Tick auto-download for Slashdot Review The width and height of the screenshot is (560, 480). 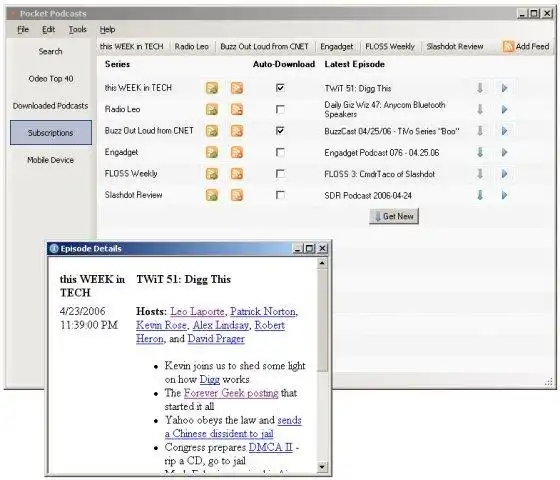point(280,195)
